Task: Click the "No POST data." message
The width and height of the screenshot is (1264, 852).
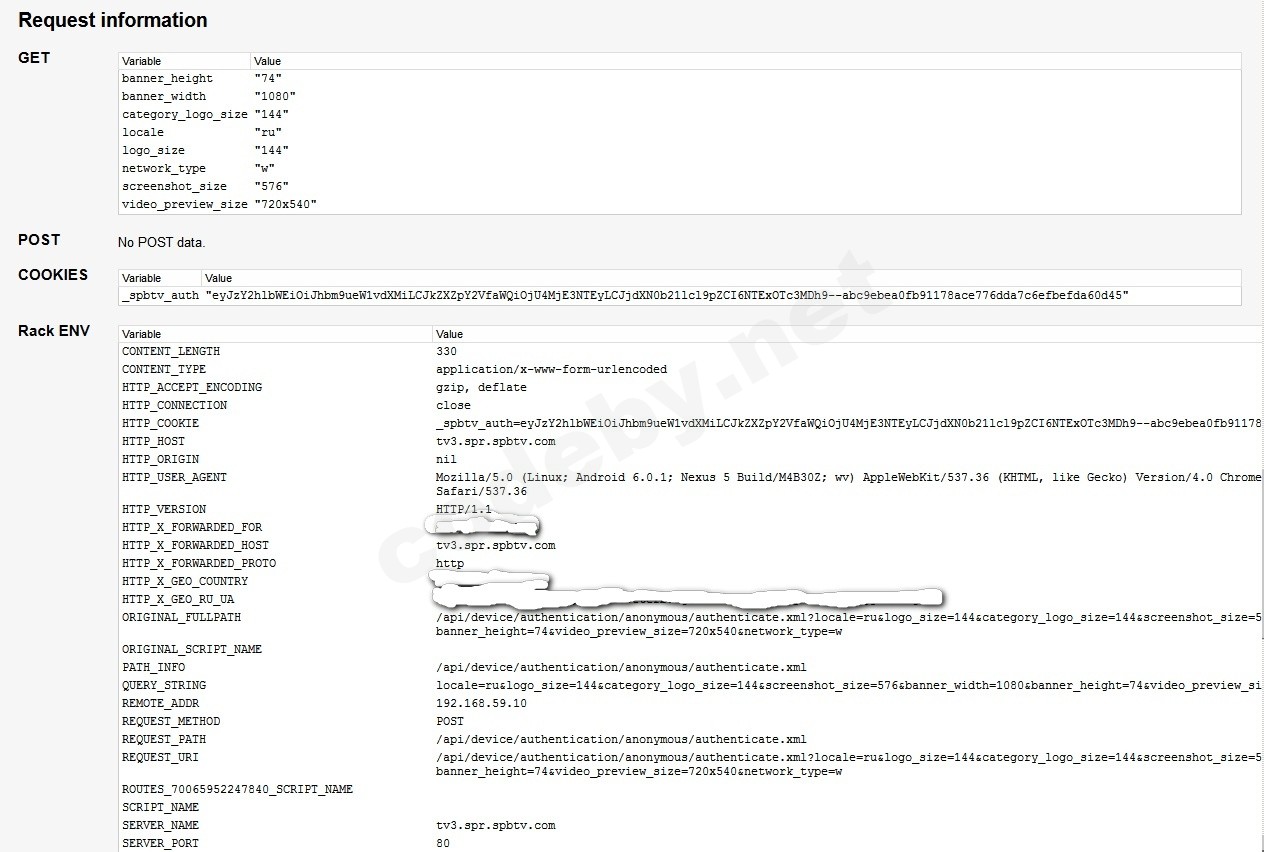Action: pyautogui.click(x=161, y=242)
